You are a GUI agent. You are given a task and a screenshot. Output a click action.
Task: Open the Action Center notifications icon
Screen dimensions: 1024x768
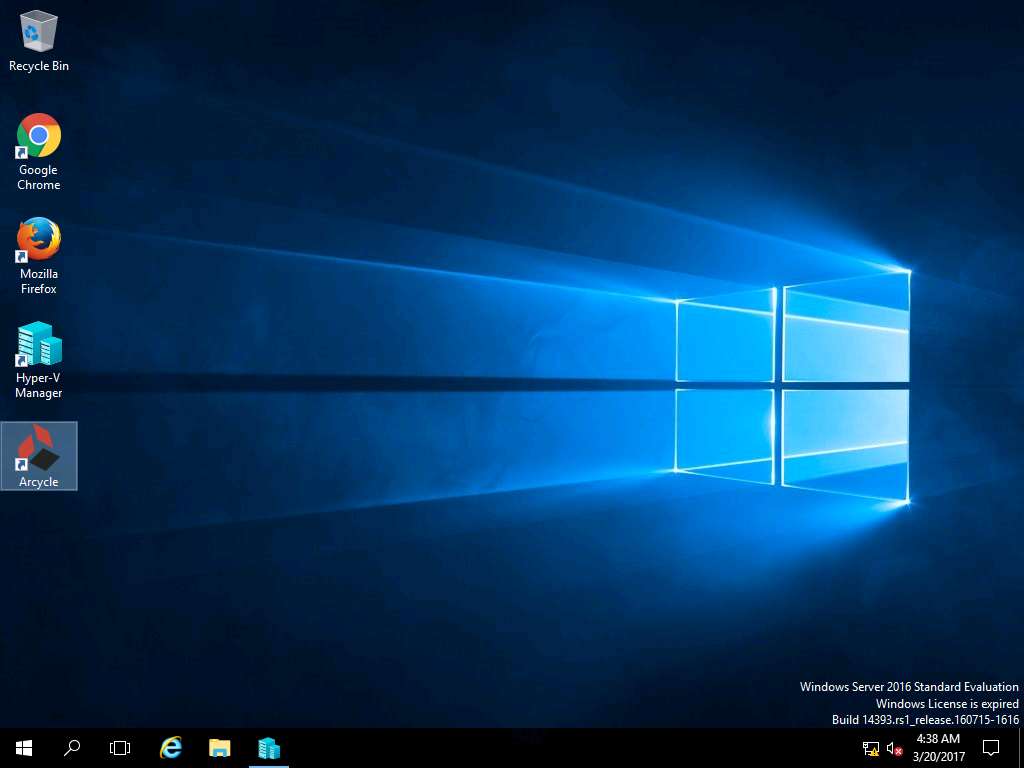coord(991,748)
